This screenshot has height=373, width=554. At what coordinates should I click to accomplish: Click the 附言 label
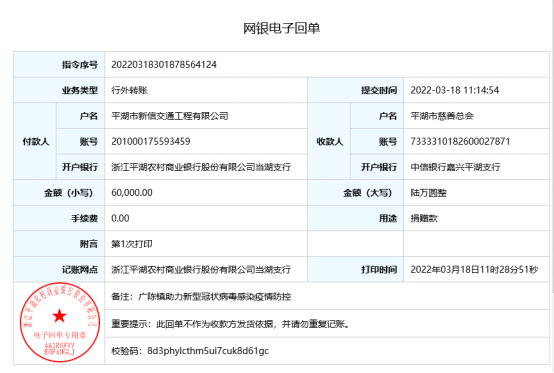[89, 244]
